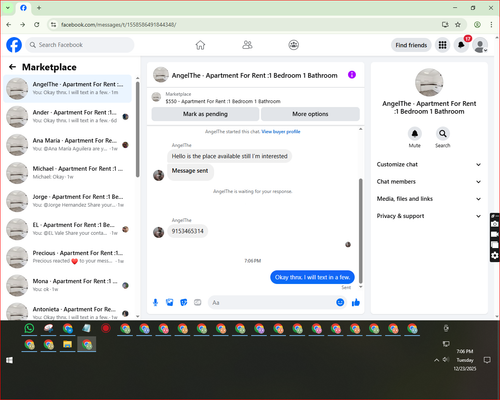This screenshot has width=500, height=400.
Task: Show hidden system tray icons
Action: 436,360
